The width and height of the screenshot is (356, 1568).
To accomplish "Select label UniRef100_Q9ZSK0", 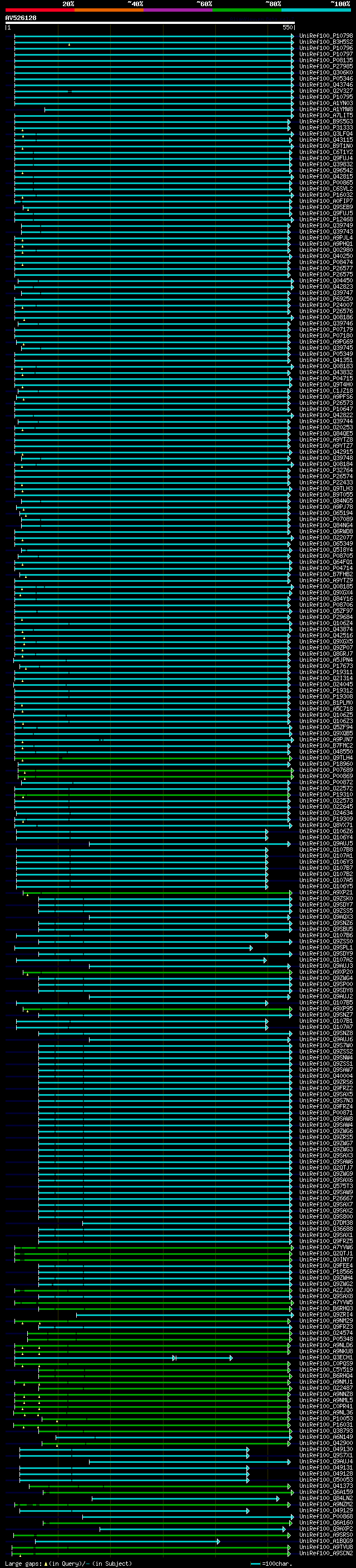I will tap(326, 898).
